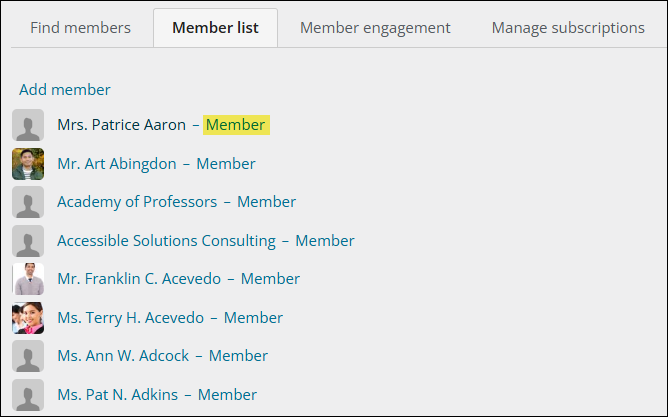Image resolution: width=668 pixels, height=417 pixels.
Task: Click Mrs. Patrice Aaron's placeholder avatar icon
Action: pyautogui.click(x=28, y=125)
